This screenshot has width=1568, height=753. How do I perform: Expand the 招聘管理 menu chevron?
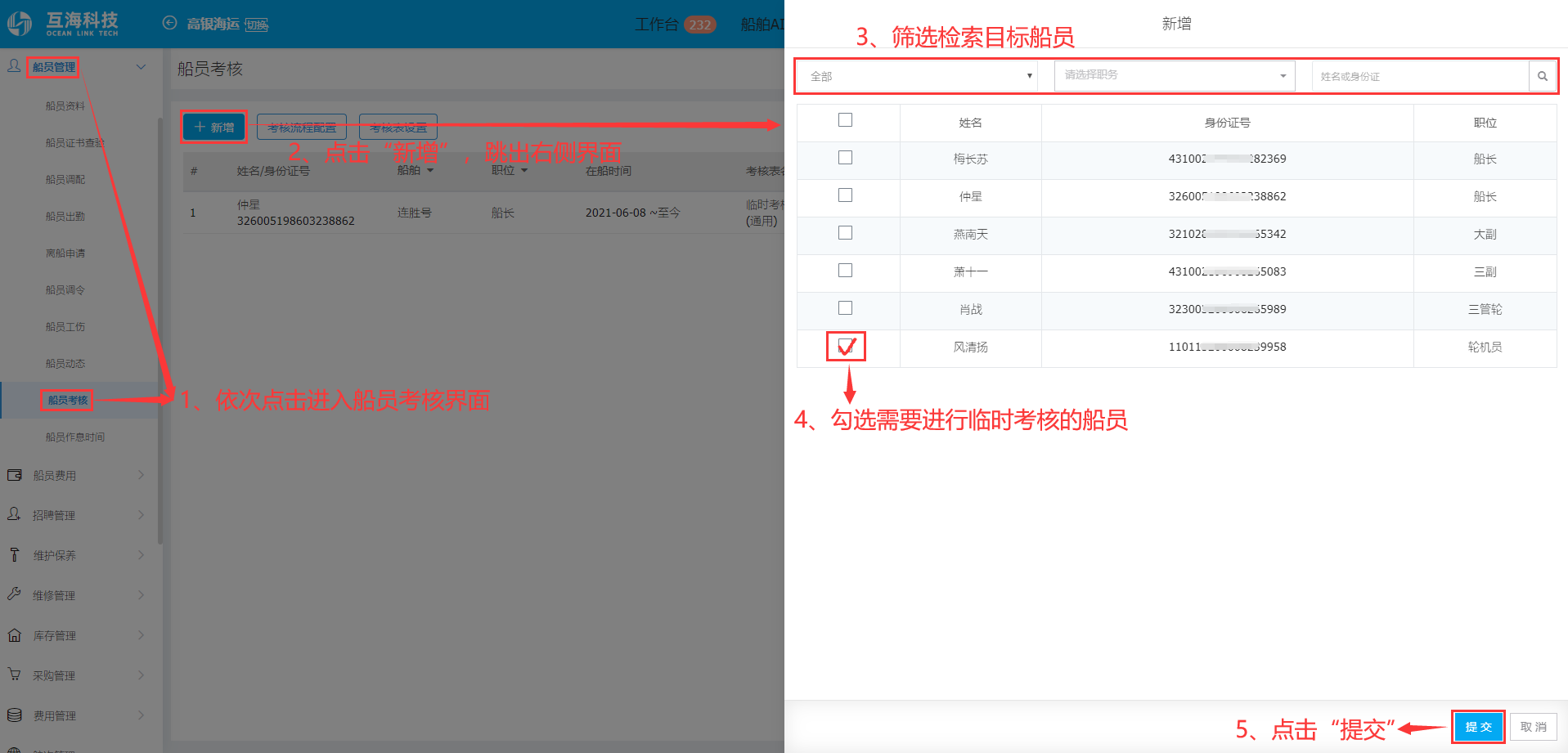(x=141, y=515)
